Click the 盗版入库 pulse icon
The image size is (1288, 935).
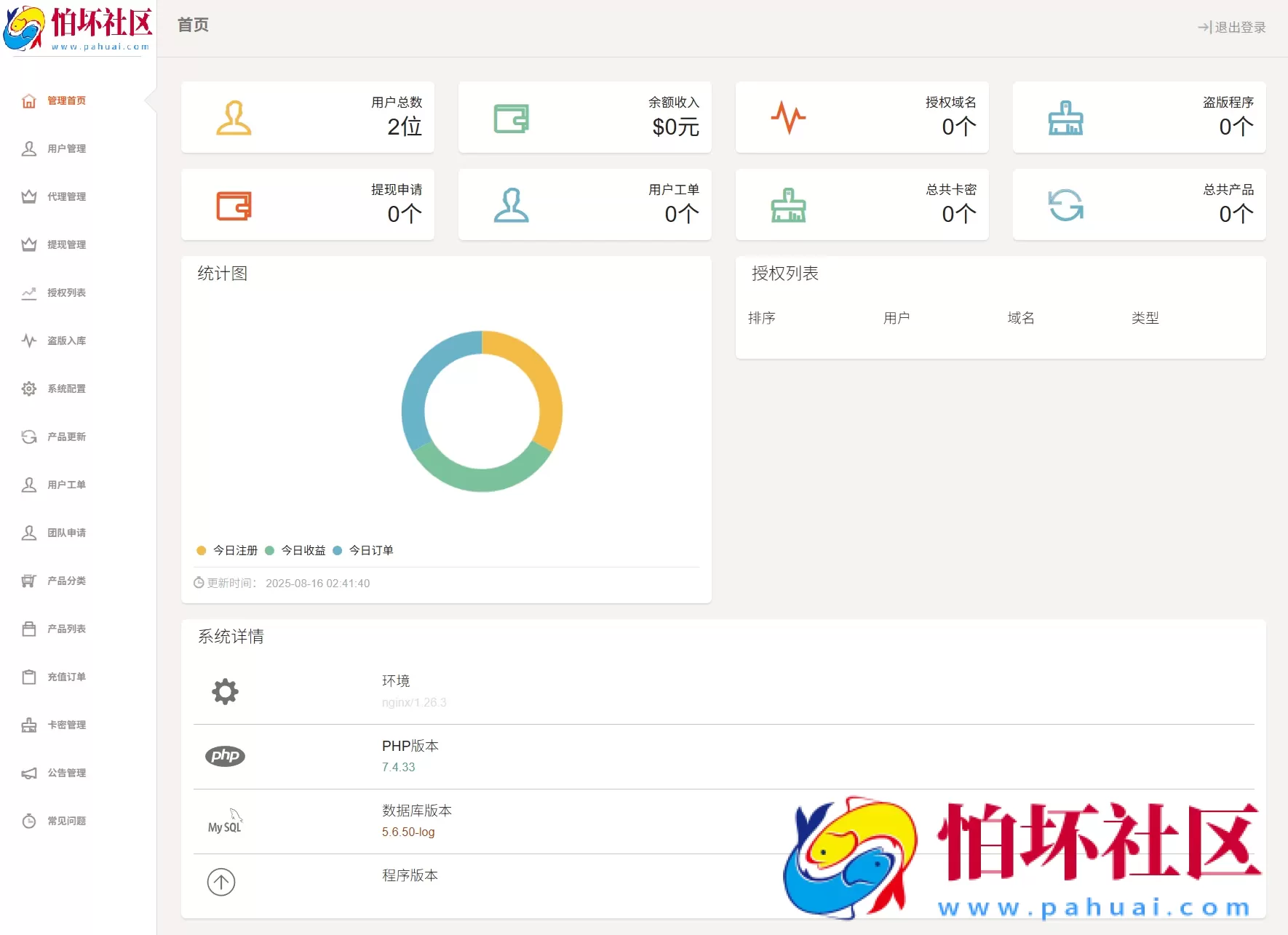click(28, 341)
